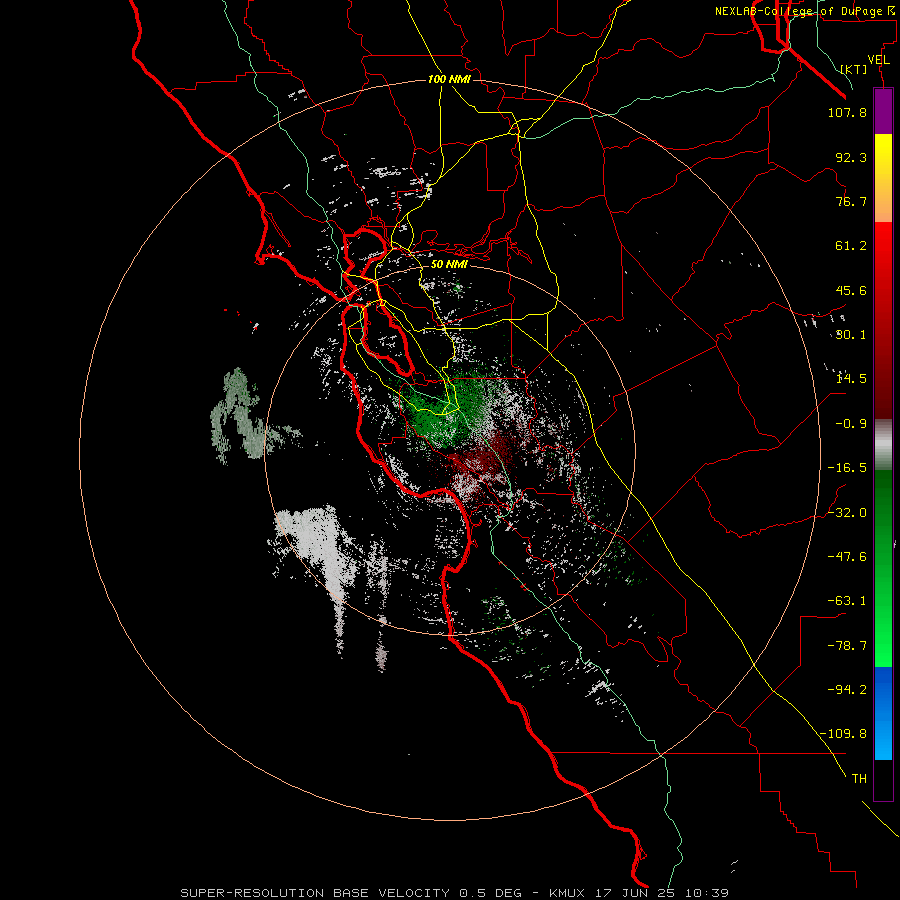Click the Super-Resolution Base Velocity caption

(454, 893)
